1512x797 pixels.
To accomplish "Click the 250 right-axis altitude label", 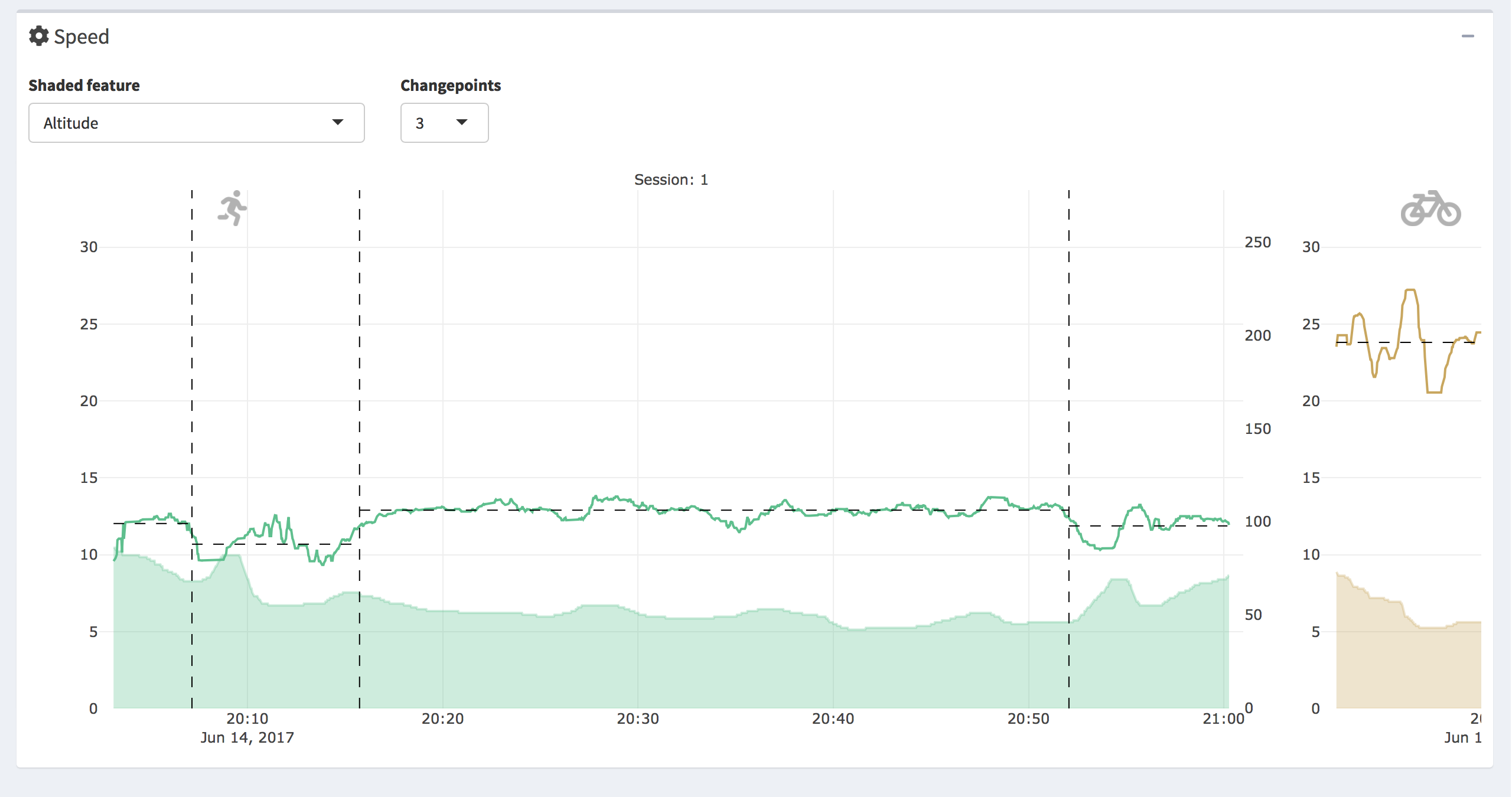I will pos(1257,243).
